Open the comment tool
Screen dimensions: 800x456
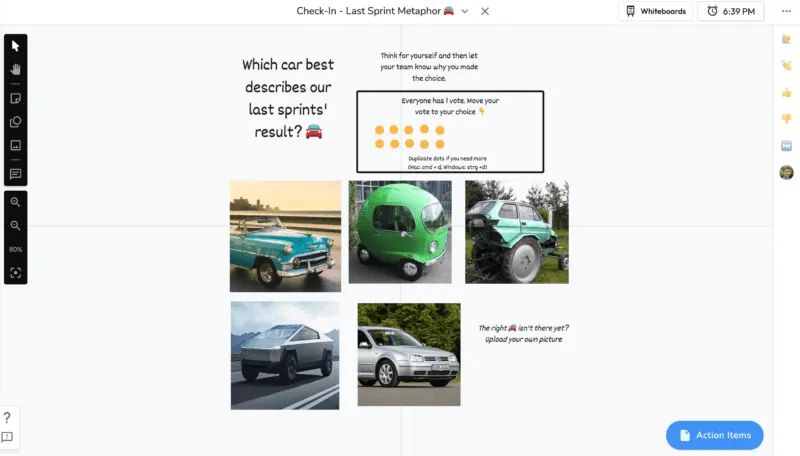(x=15, y=174)
